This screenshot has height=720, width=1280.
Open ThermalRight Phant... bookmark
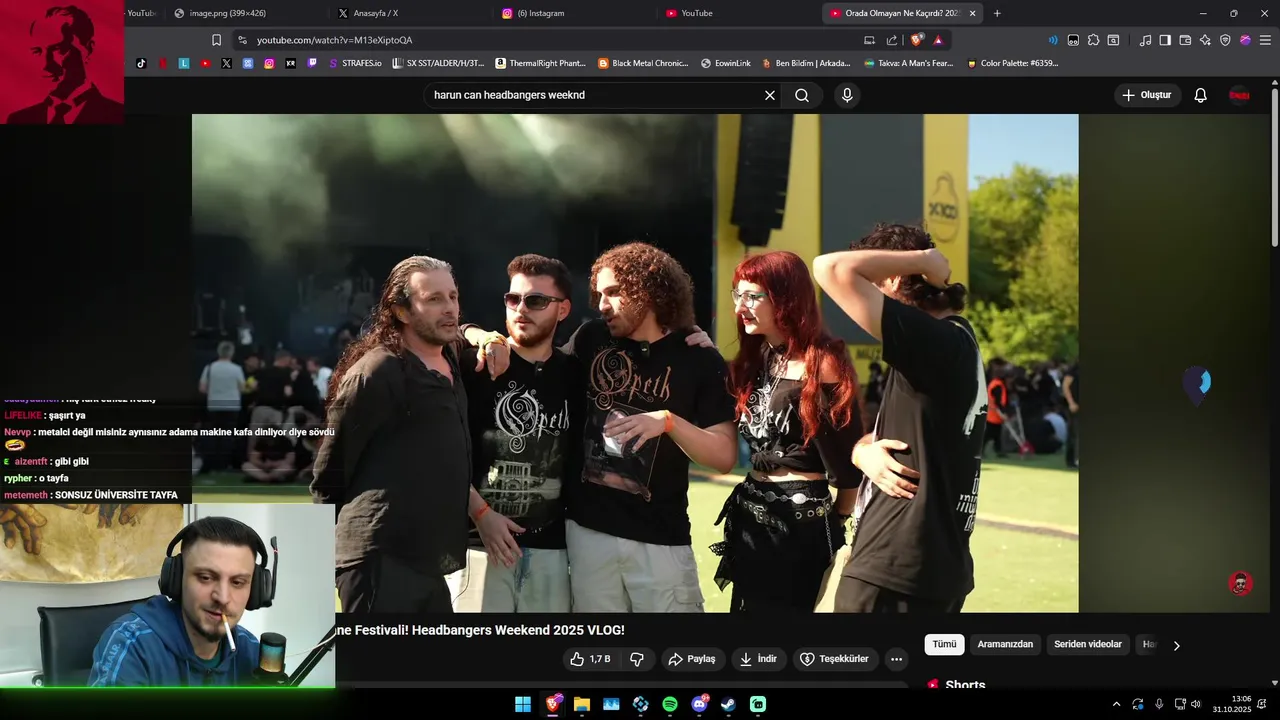(540, 63)
